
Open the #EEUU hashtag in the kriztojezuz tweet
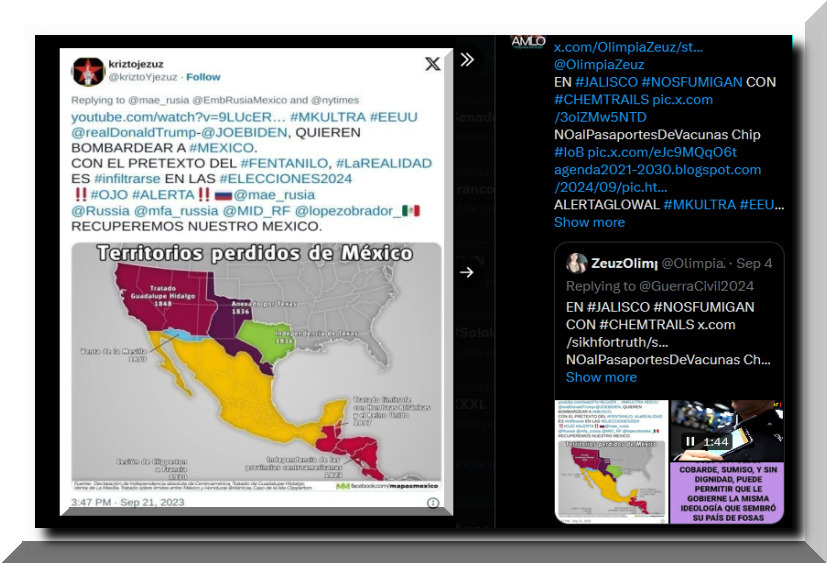pyautogui.click(x=393, y=117)
